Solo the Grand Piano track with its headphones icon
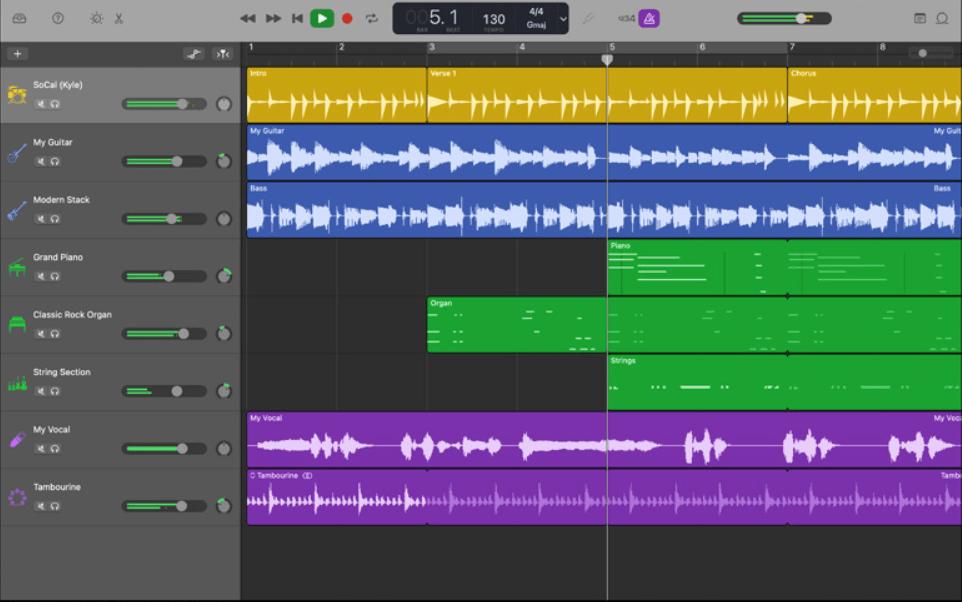 (54, 276)
